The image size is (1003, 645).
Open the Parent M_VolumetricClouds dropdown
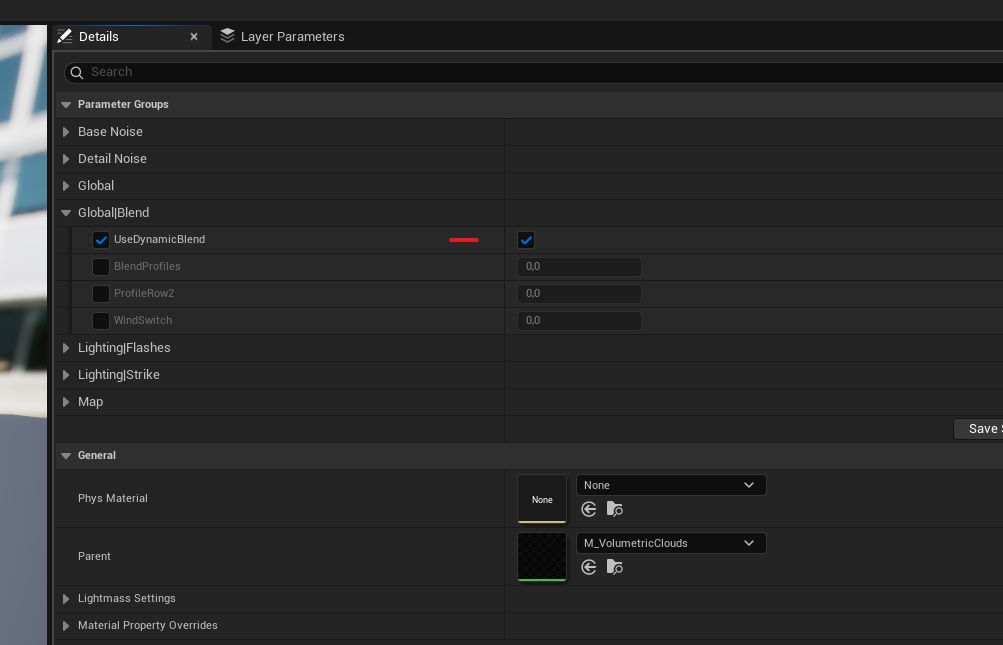click(671, 543)
